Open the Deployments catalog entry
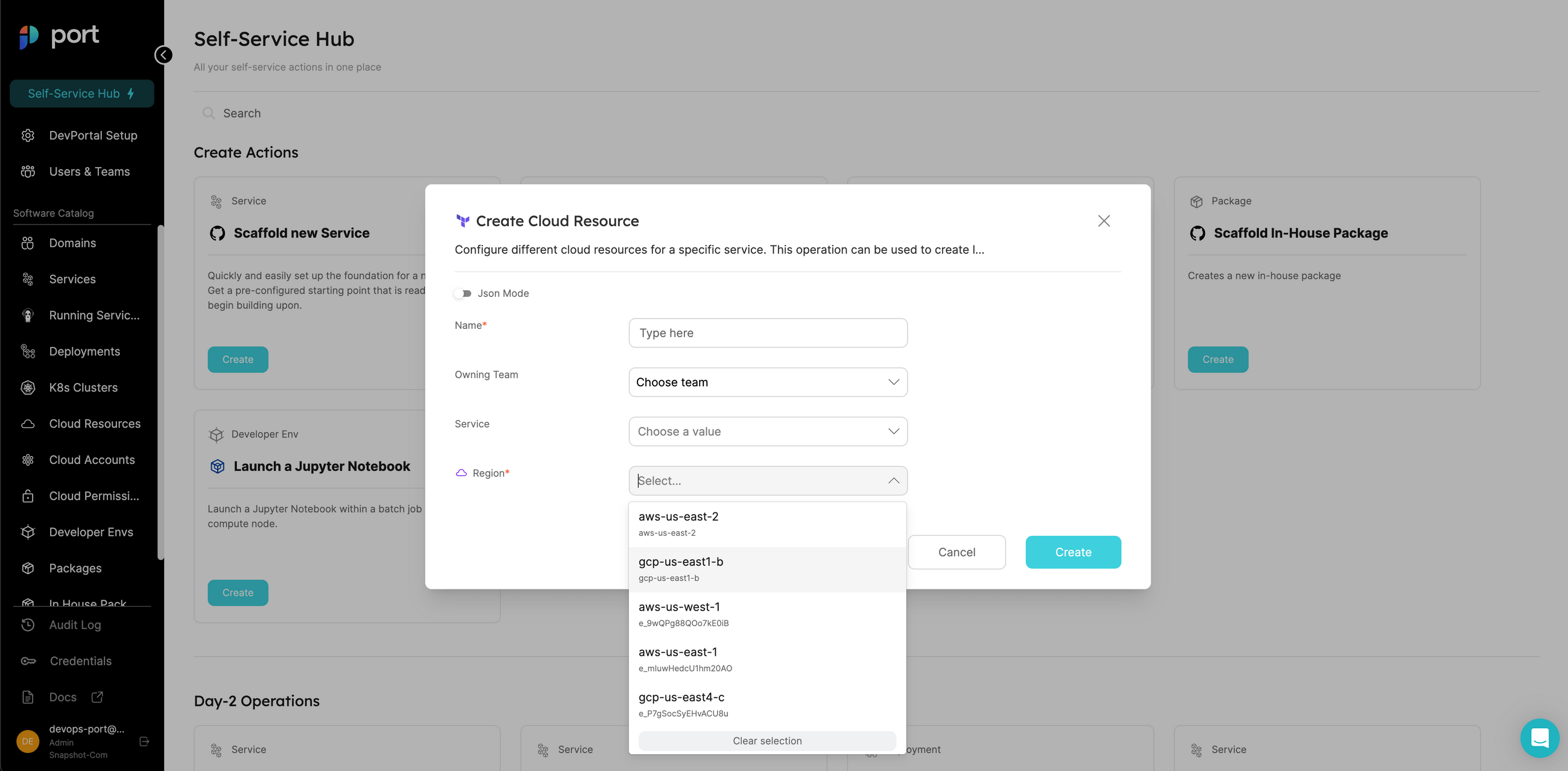Screen dimensions: 1568x771 [84, 351]
